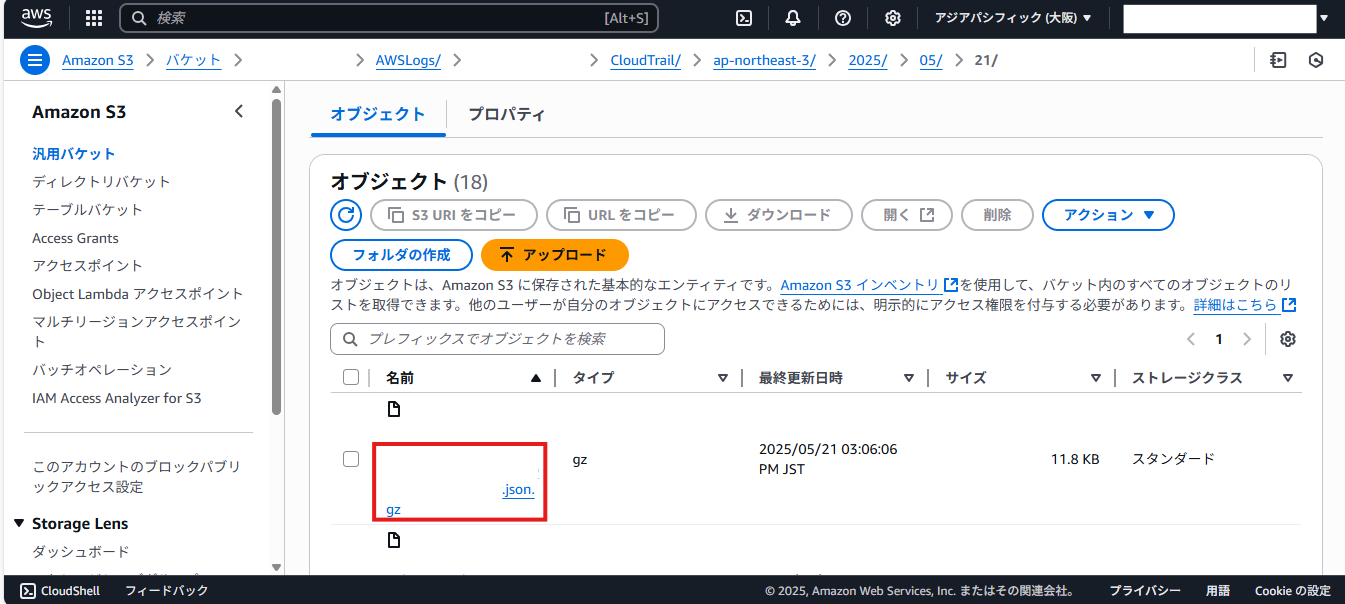The image size is (1345, 604).
Task: Switch to the オブジェクト tab
Action: click(x=378, y=114)
